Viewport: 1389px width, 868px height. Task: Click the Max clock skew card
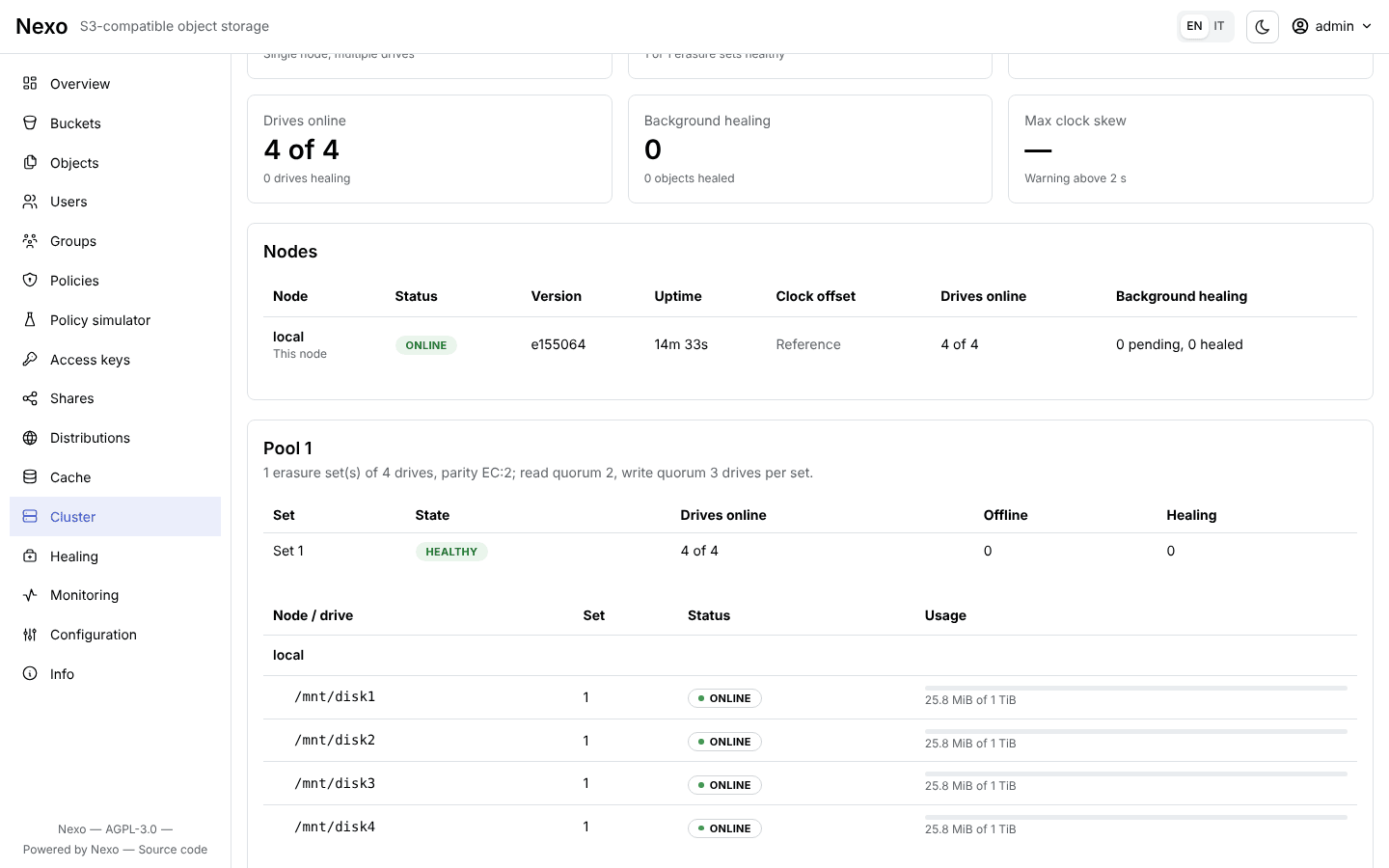pyautogui.click(x=1190, y=149)
